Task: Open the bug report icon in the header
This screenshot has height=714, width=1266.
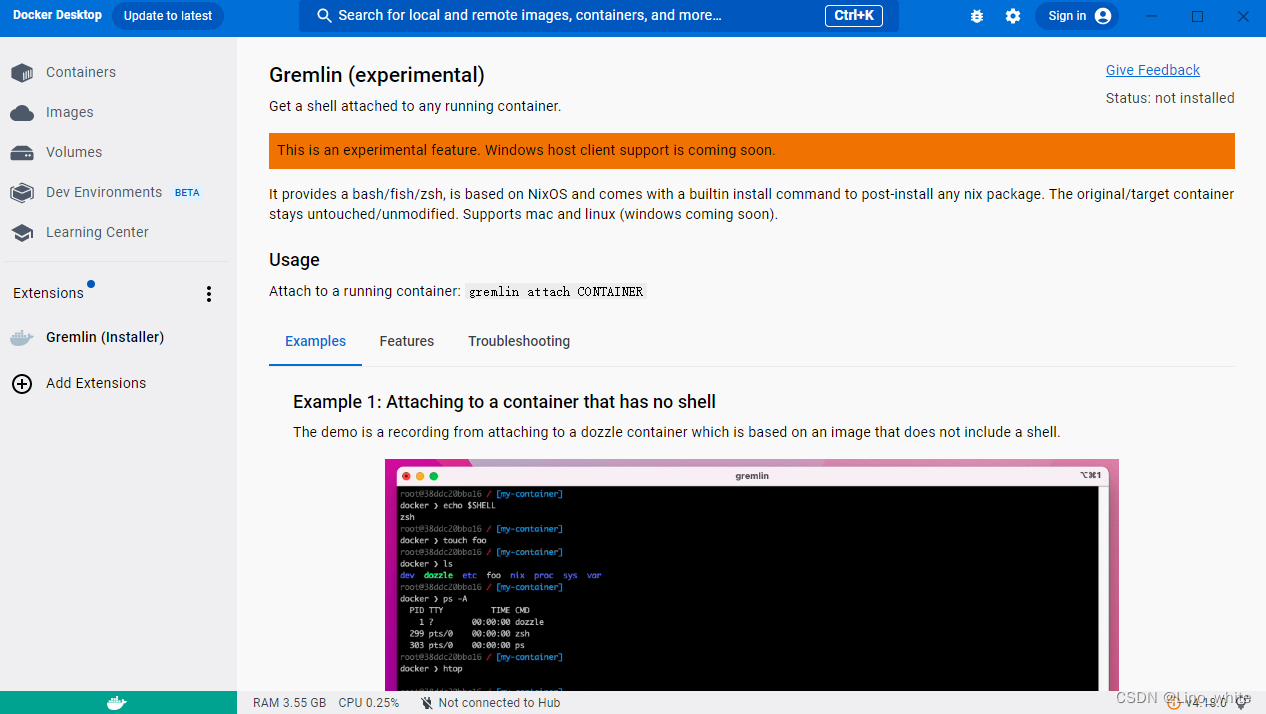Action: coord(976,16)
